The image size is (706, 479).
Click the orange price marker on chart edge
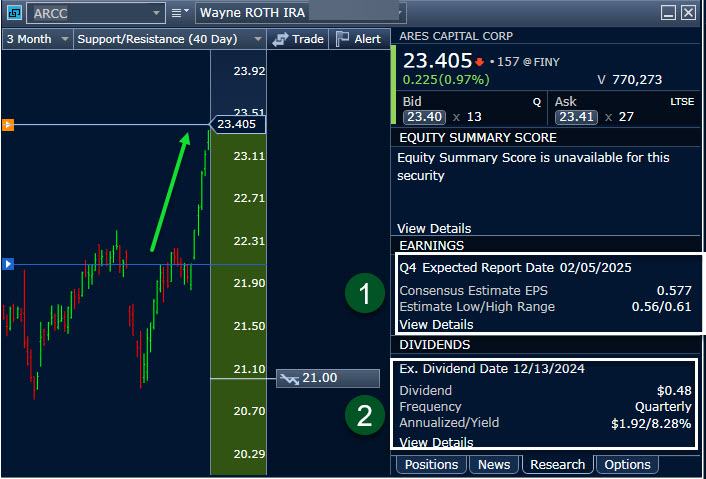pyautogui.click(x=8, y=125)
